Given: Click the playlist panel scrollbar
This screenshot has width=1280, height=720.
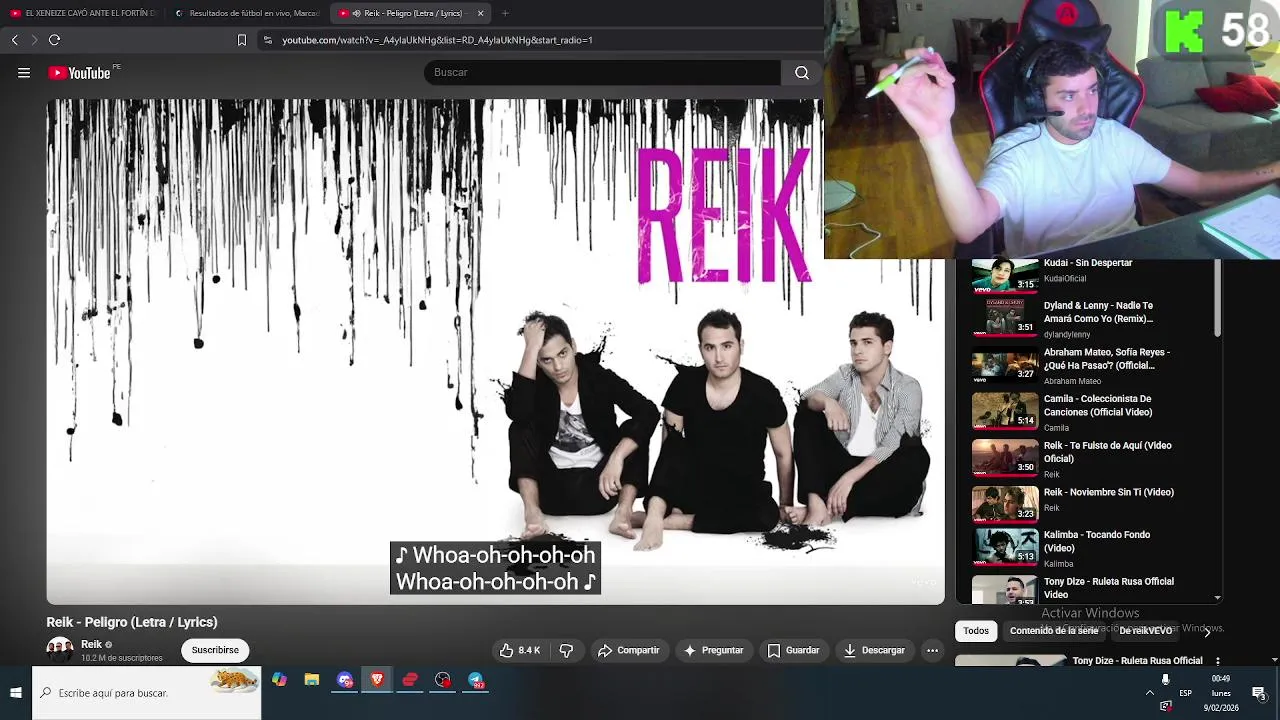Looking at the screenshot, I should pyautogui.click(x=1217, y=298).
